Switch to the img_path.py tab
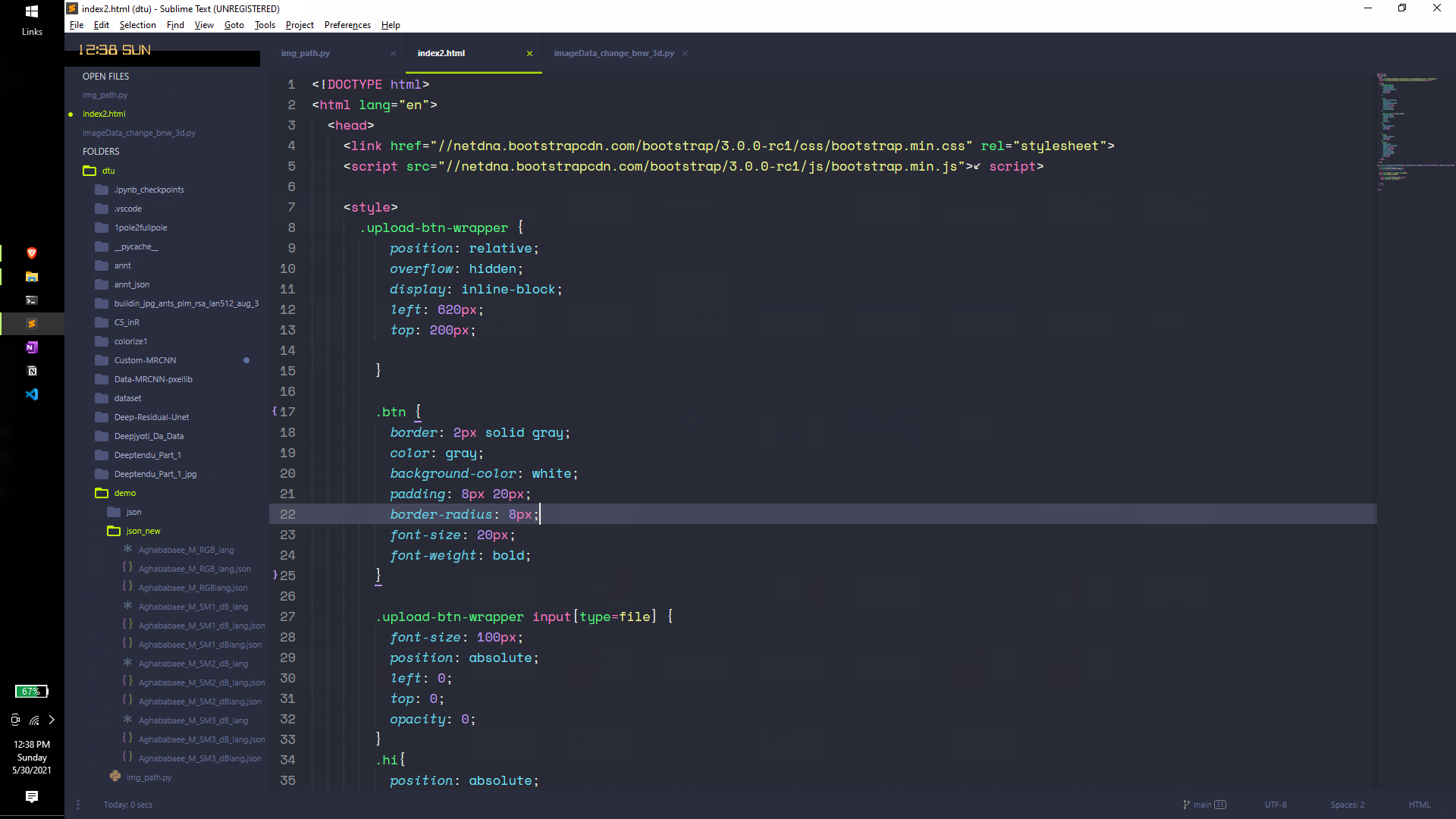 point(305,53)
